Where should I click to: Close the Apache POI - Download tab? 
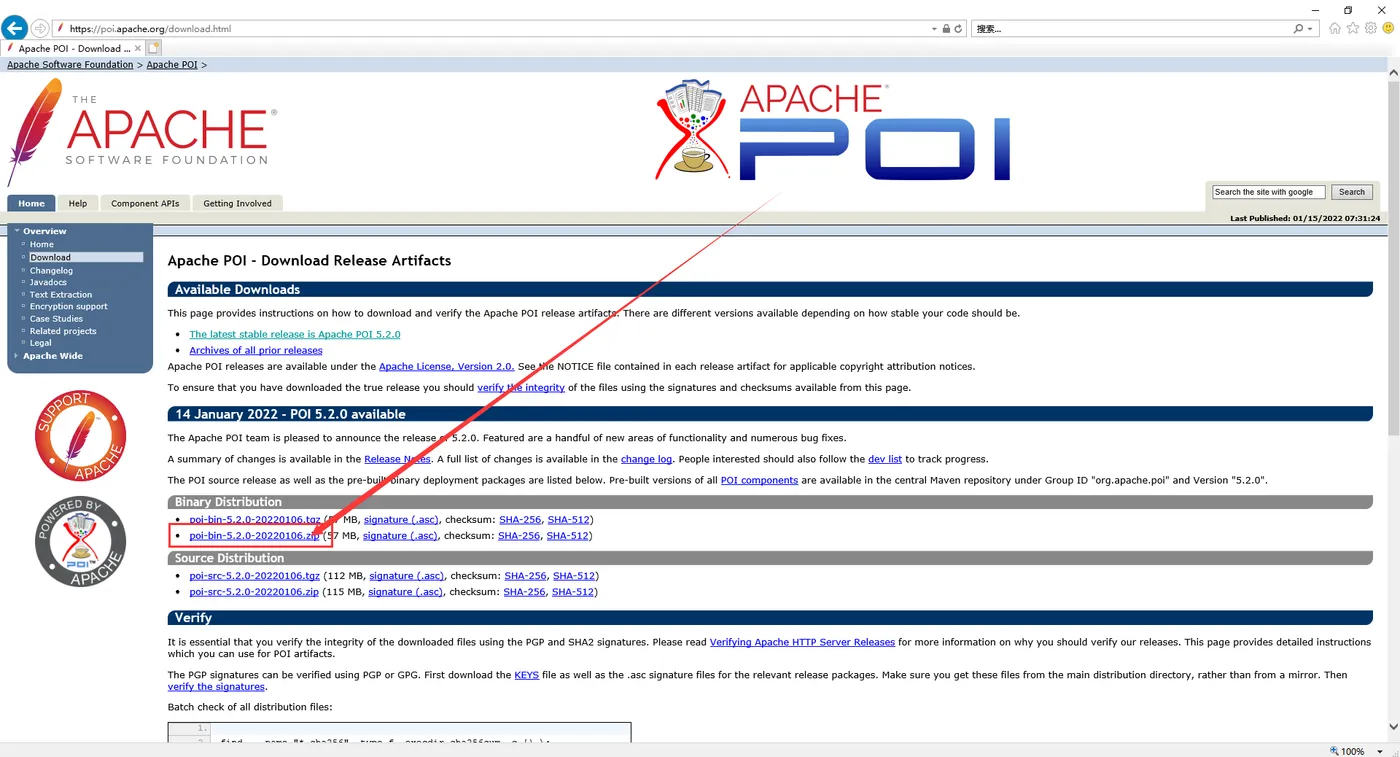point(139,48)
